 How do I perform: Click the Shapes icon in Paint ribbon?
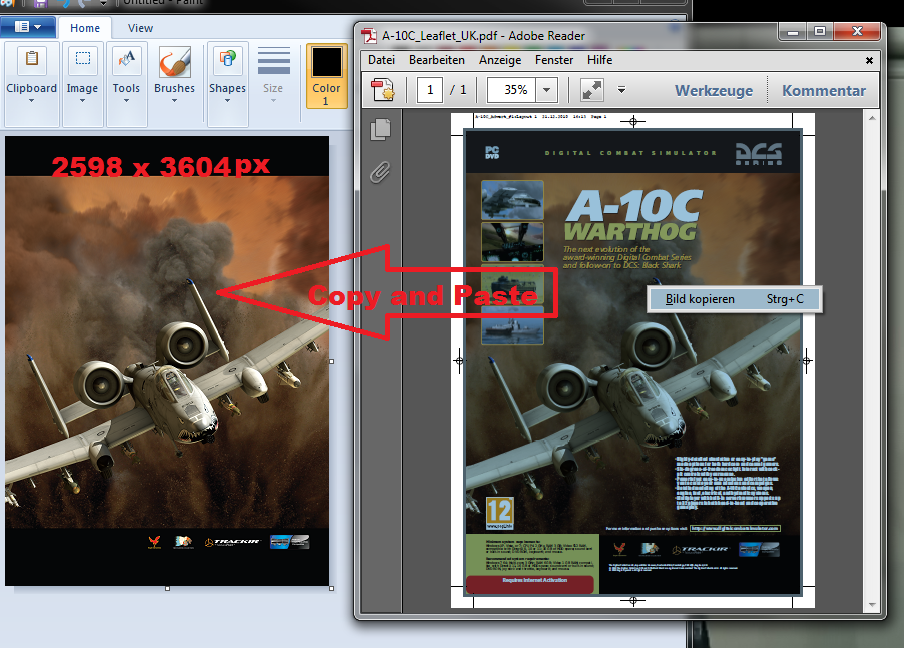pos(227,60)
